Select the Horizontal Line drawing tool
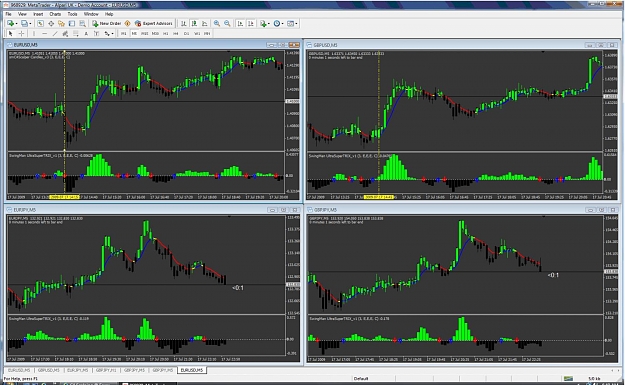The height and width of the screenshot is (385, 625). click(45, 33)
